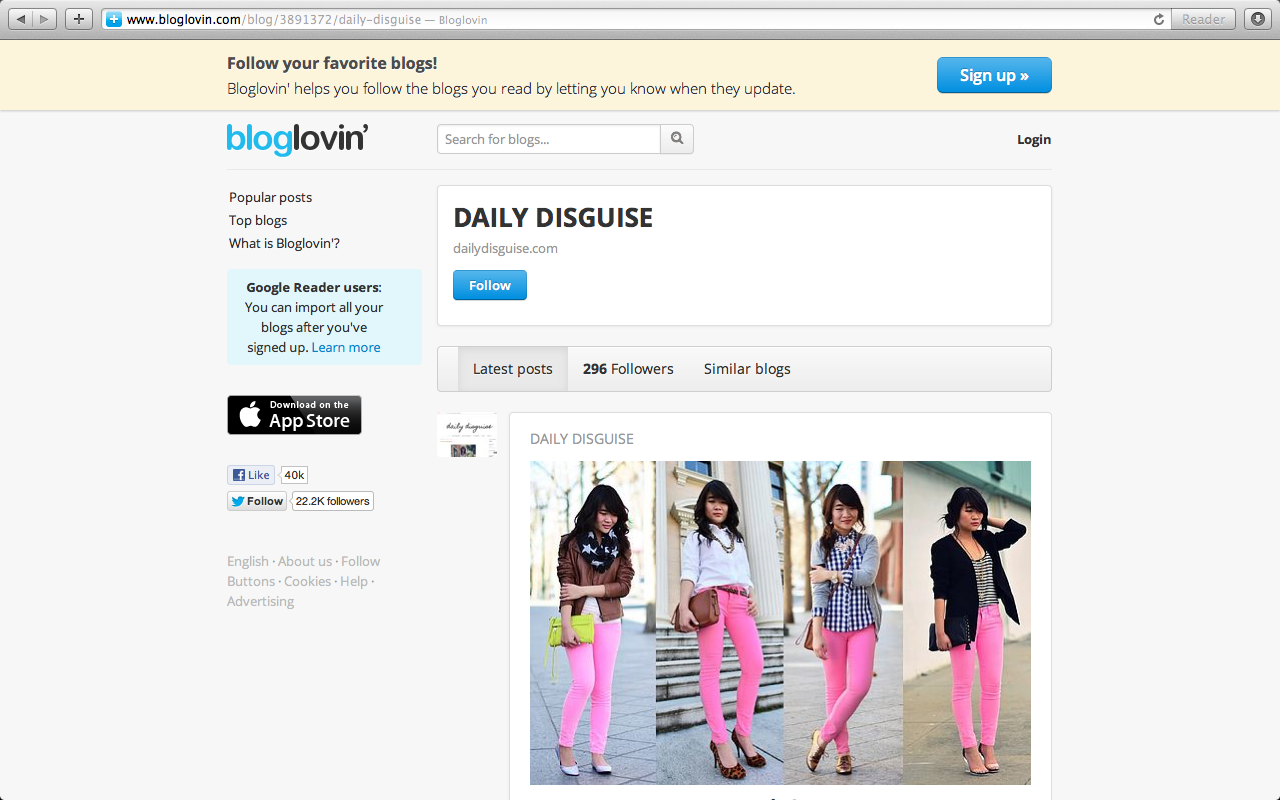Screen dimensions: 1280x800
Task: Reload the page using the refresh icon
Action: pyautogui.click(x=1159, y=19)
